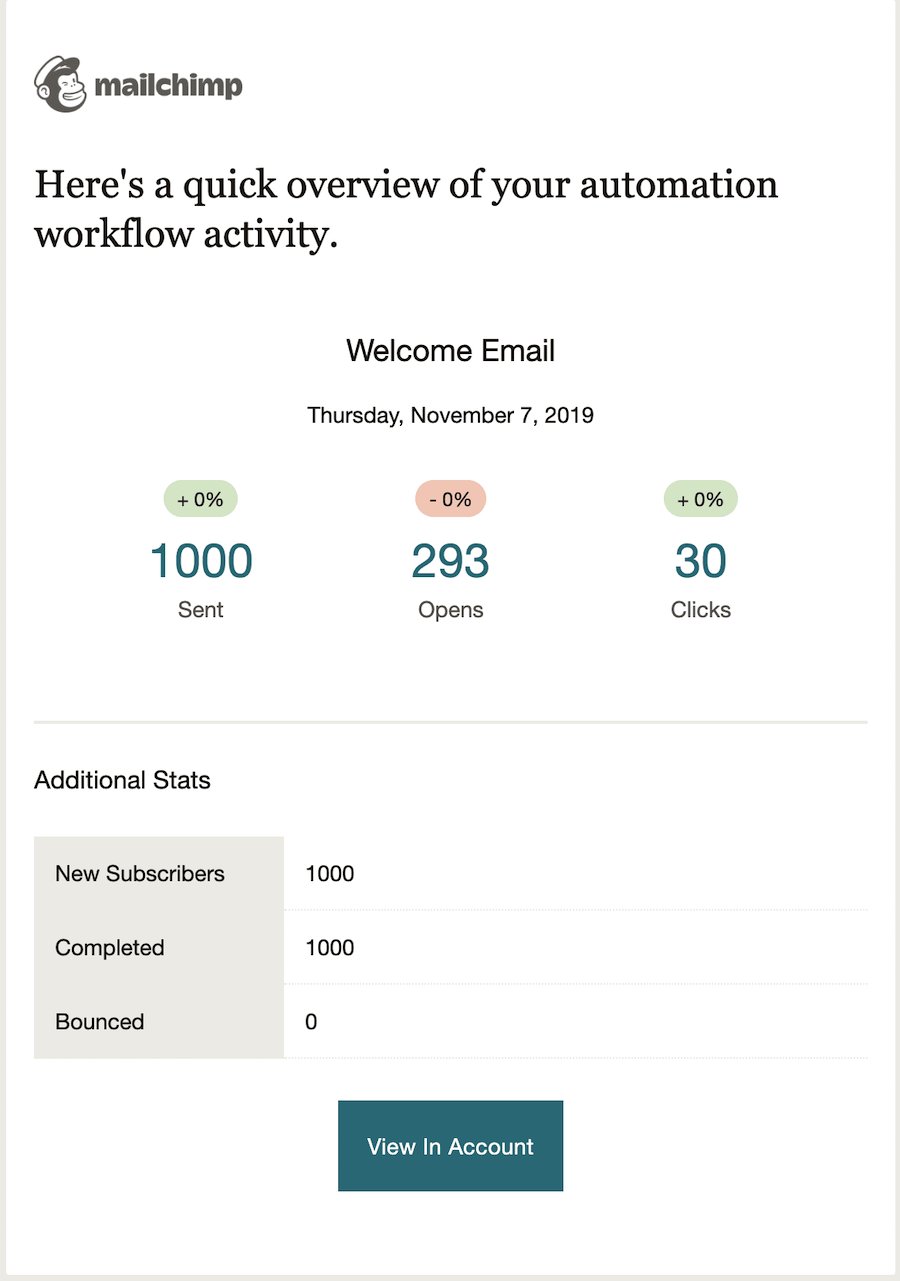The height and width of the screenshot is (1281, 900).
Task: Click the New Subscribers row label
Action: tap(139, 873)
